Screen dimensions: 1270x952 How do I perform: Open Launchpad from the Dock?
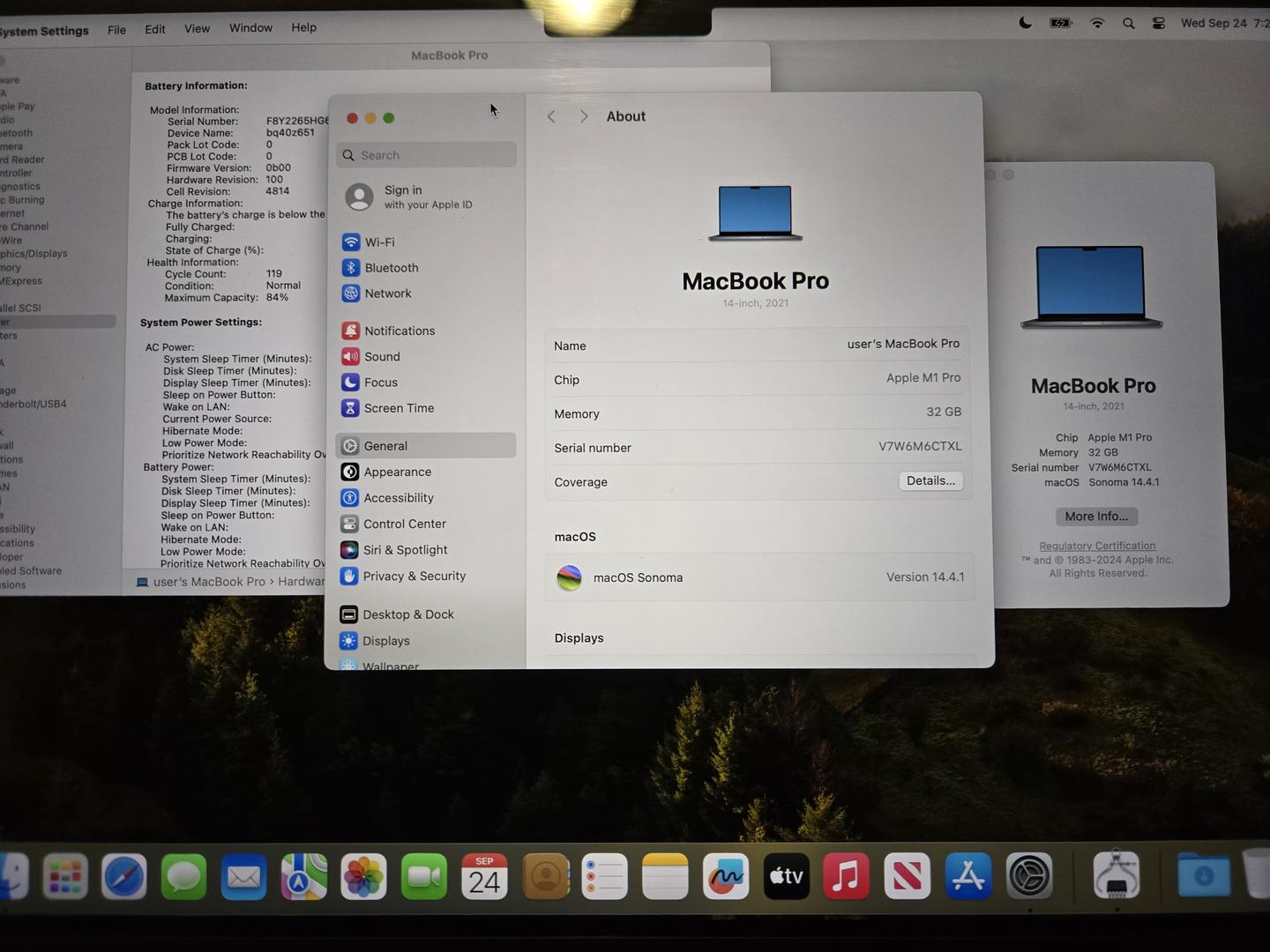(x=65, y=877)
